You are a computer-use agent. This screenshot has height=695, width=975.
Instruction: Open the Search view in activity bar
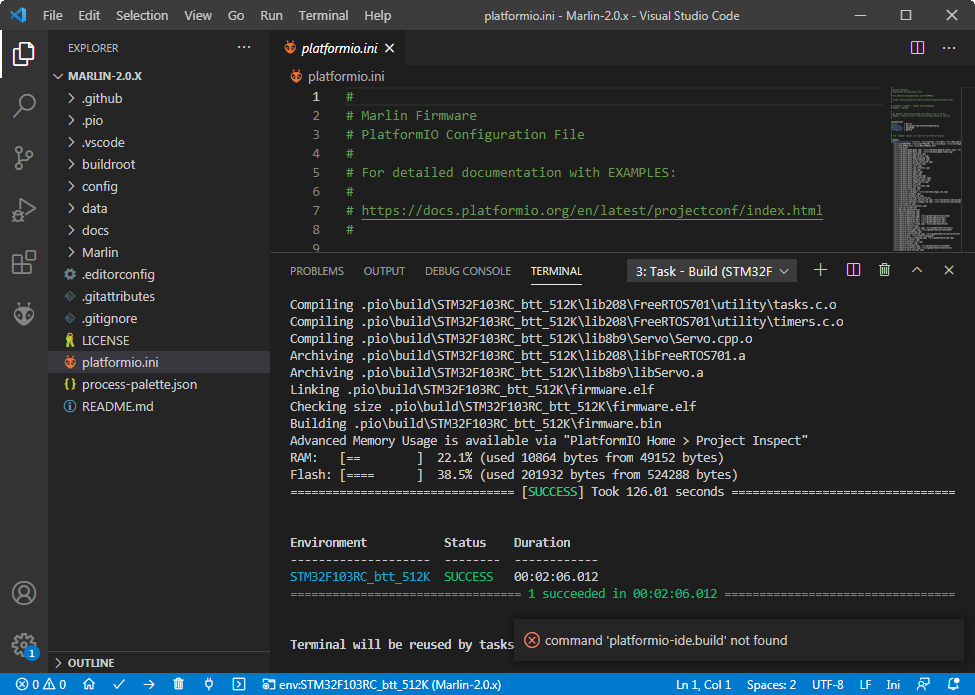[24, 106]
